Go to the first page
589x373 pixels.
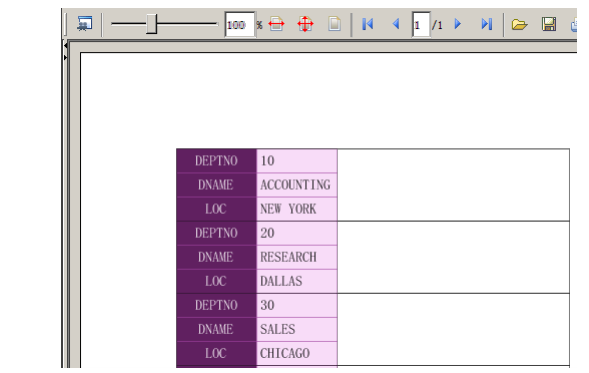[367, 24]
